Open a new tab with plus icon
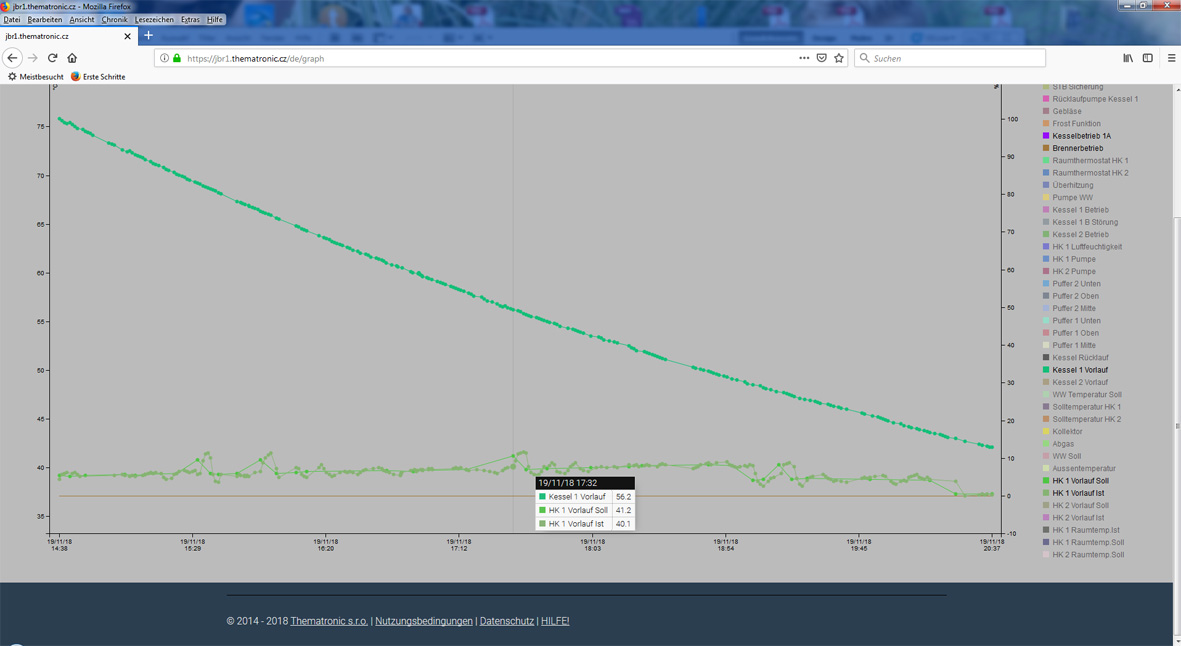 click(148, 36)
